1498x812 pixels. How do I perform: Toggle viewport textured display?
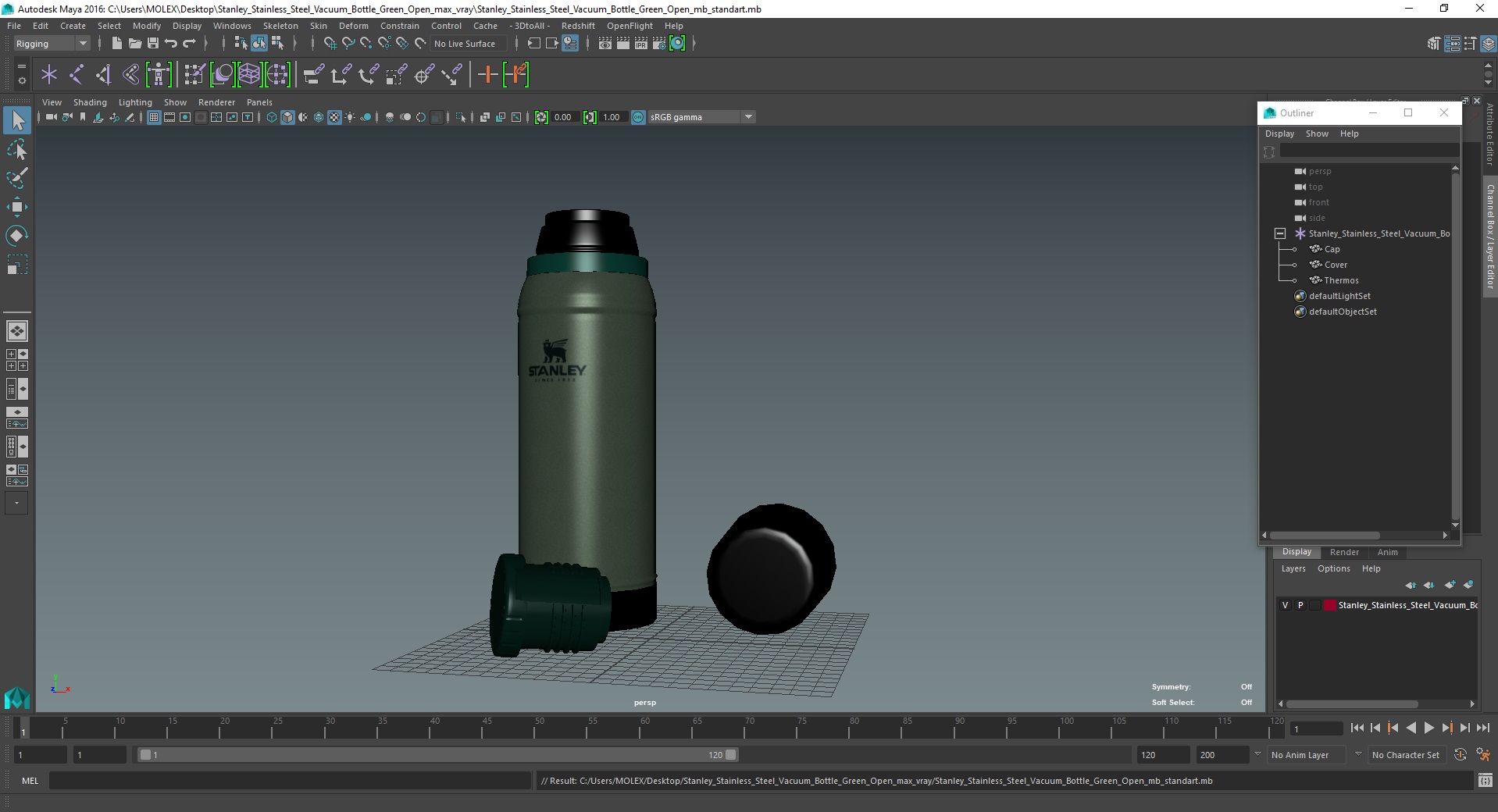tap(334, 117)
